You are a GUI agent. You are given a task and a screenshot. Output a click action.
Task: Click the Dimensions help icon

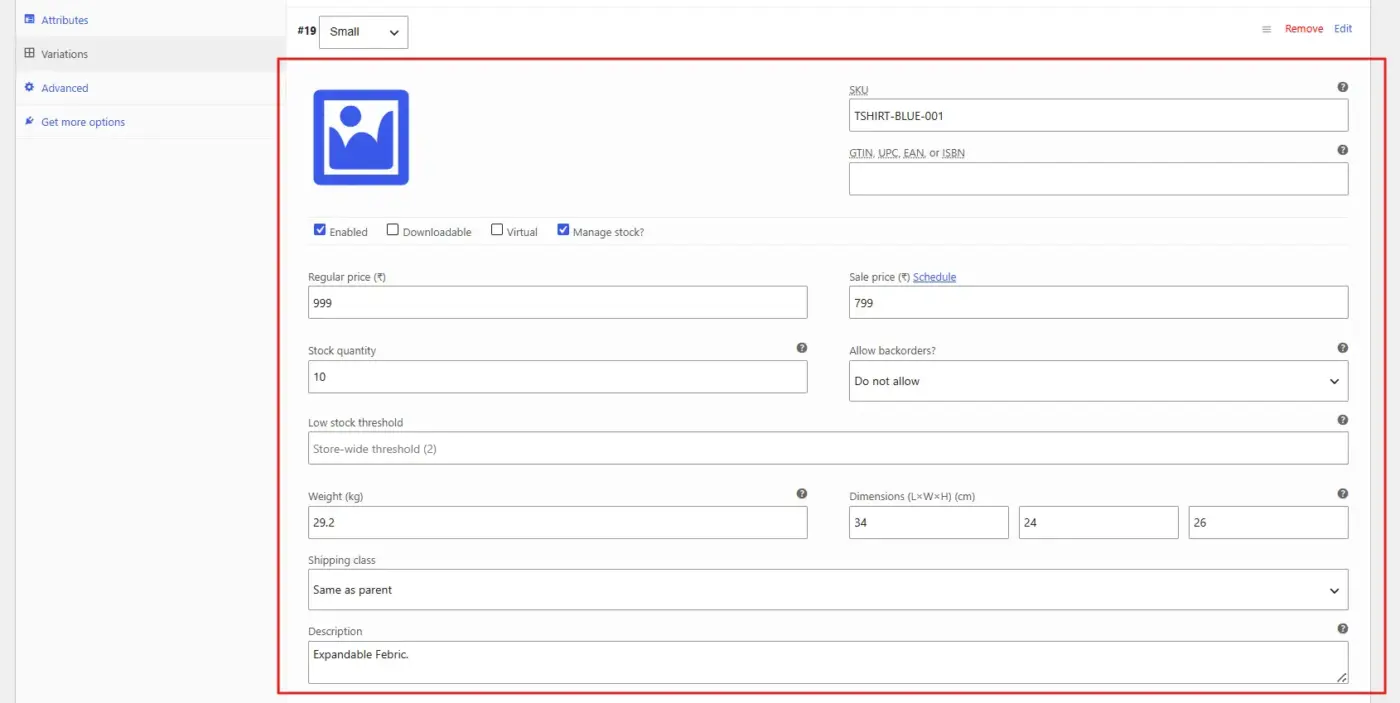pyautogui.click(x=1342, y=493)
